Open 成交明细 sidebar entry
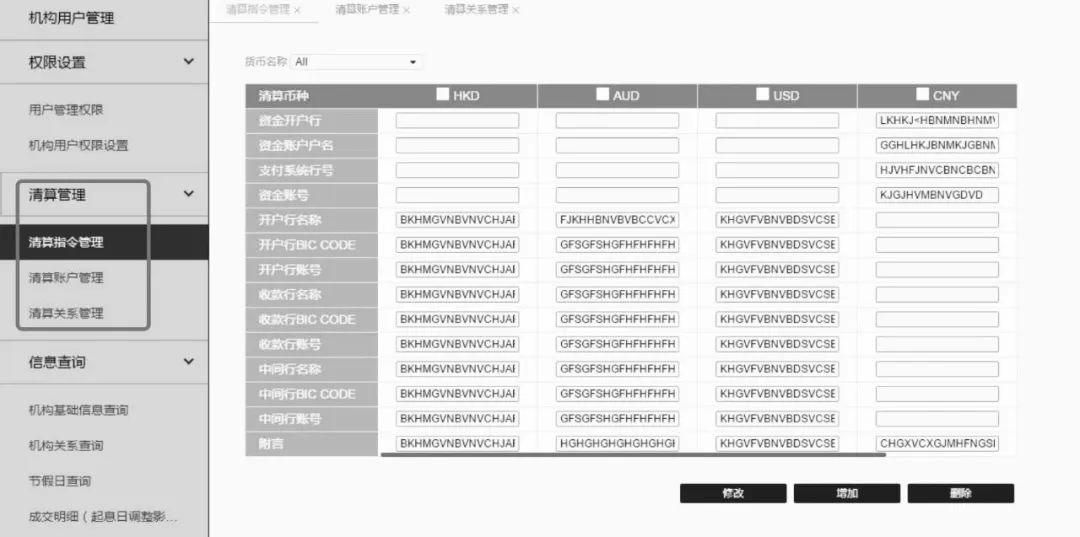The image size is (1080, 537). pyautogui.click(x=103, y=516)
